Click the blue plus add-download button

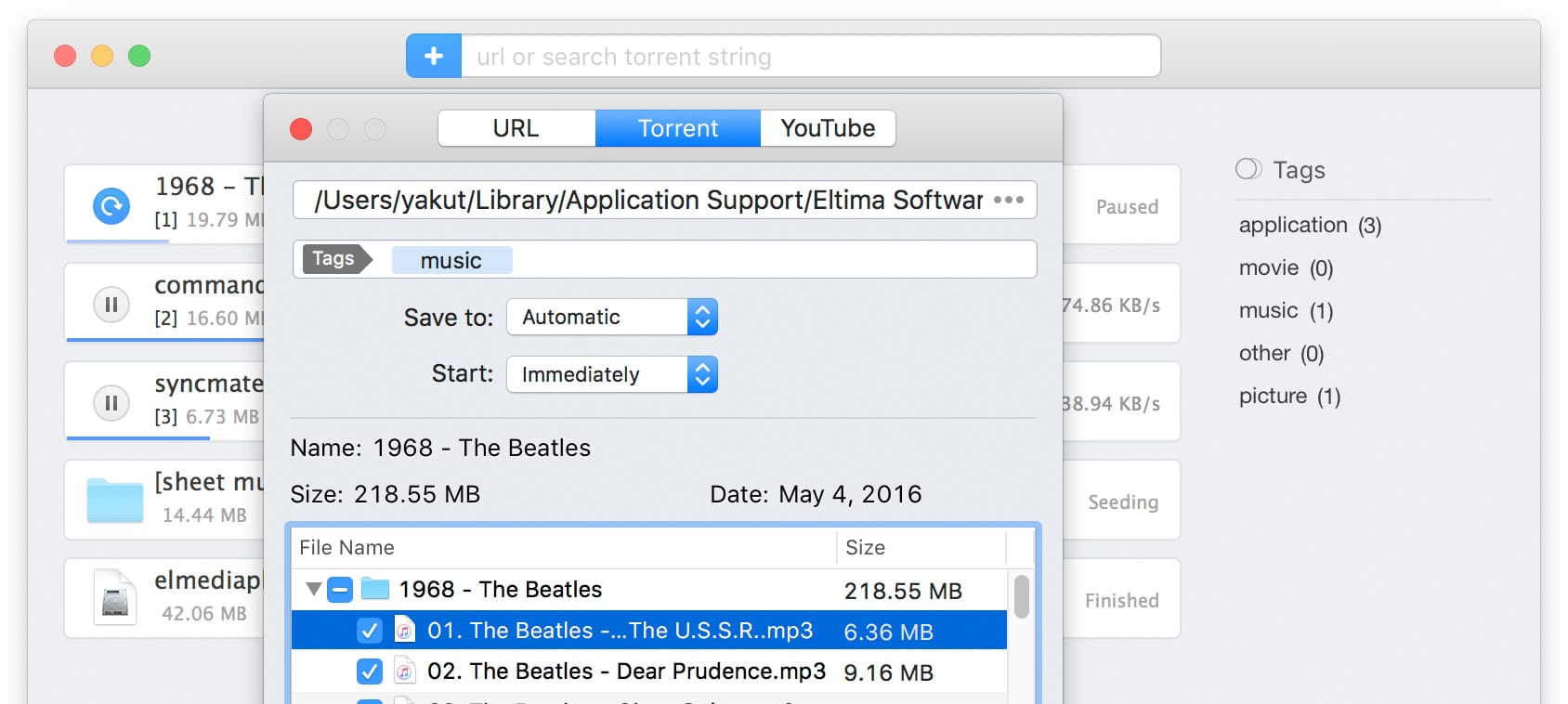433,57
